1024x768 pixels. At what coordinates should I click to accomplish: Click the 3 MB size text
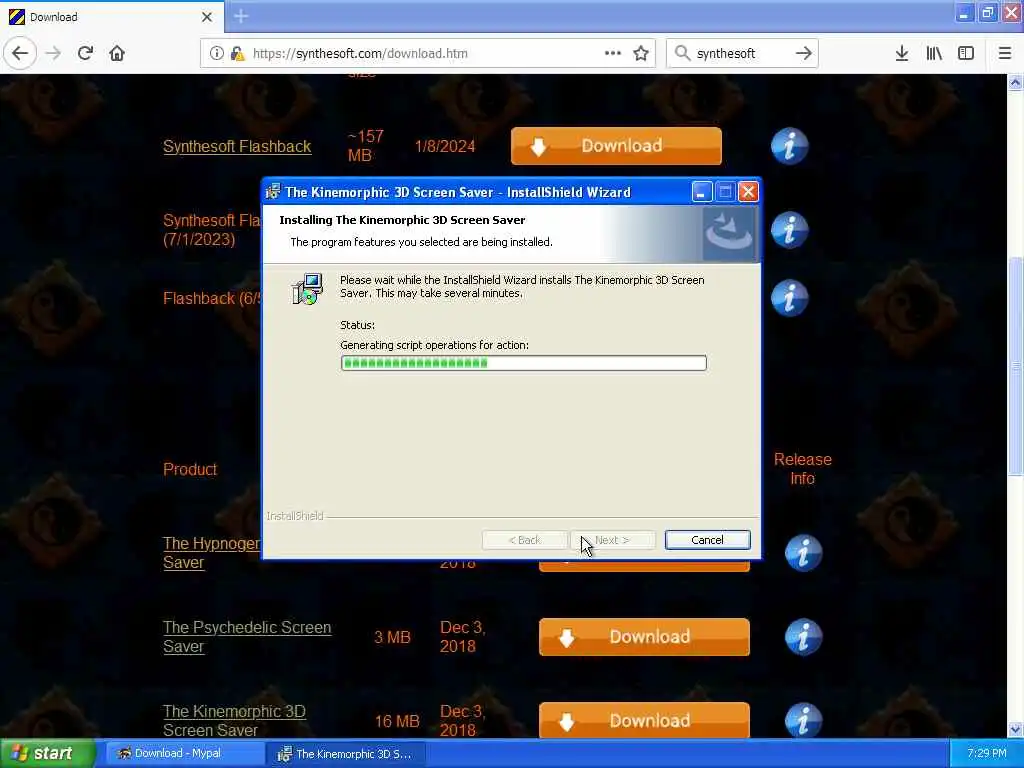coord(392,637)
